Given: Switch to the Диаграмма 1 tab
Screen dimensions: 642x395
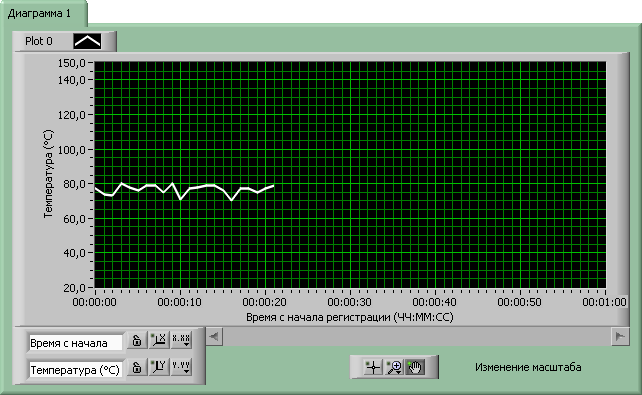Looking at the screenshot, I should point(40,14).
